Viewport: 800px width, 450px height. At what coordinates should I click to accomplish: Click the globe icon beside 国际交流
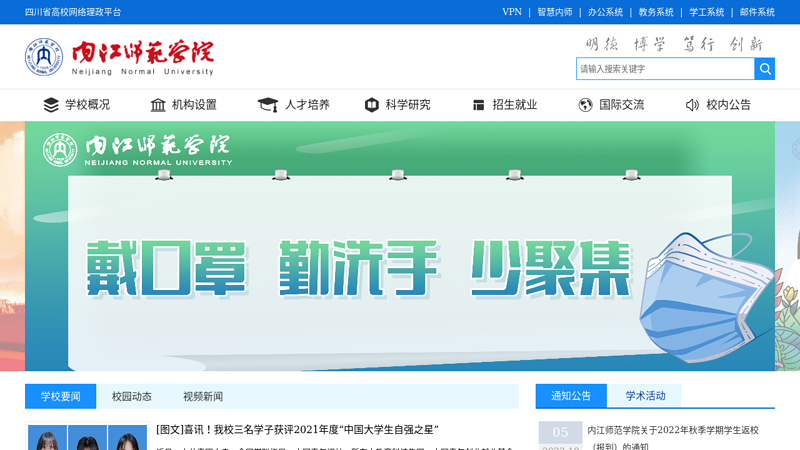(x=585, y=105)
